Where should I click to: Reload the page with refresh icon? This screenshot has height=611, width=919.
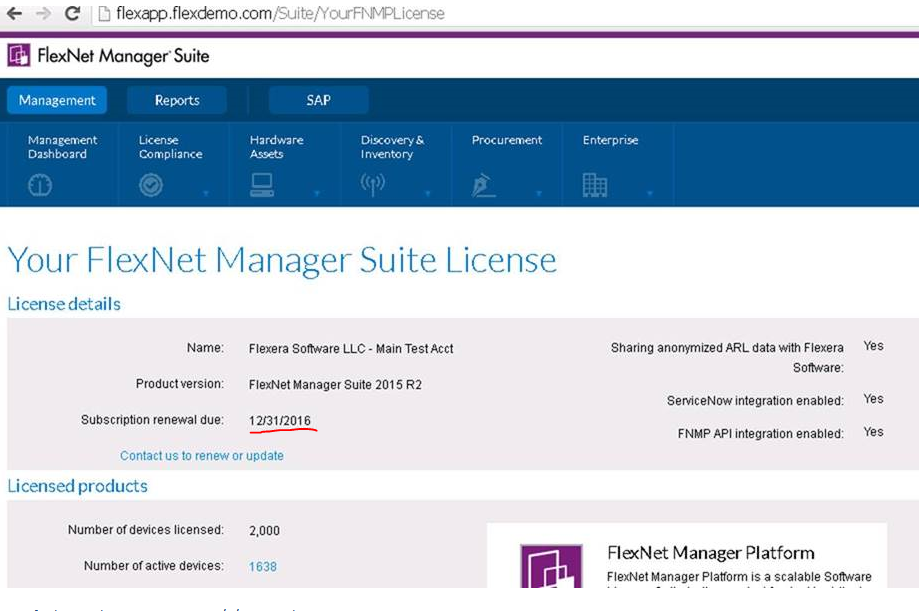[72, 13]
